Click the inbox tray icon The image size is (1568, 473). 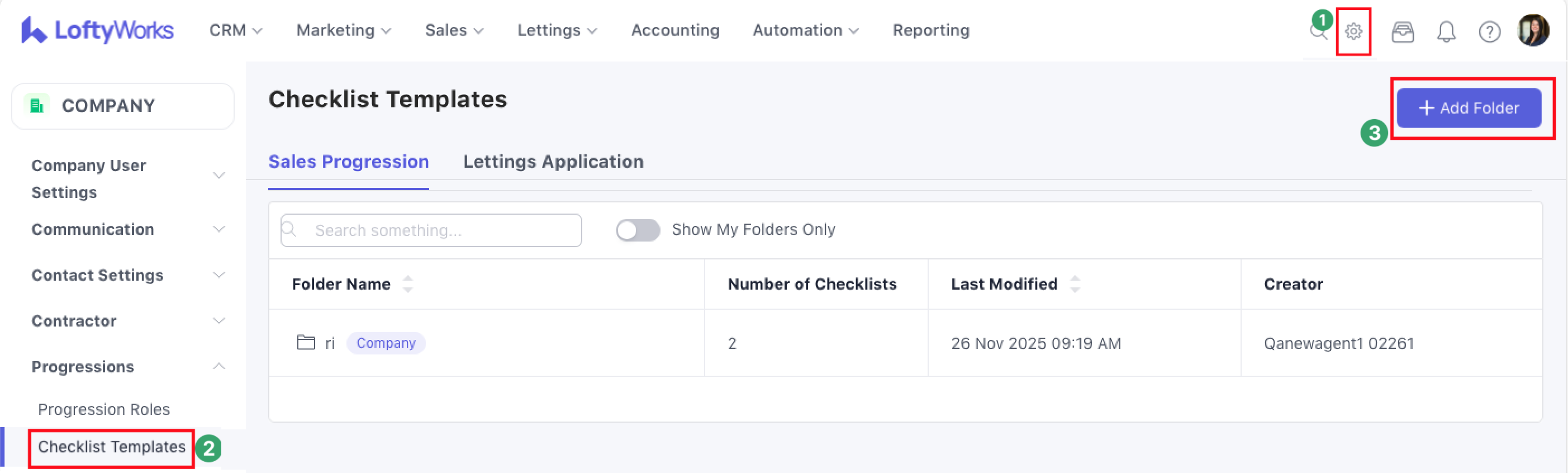(1403, 31)
